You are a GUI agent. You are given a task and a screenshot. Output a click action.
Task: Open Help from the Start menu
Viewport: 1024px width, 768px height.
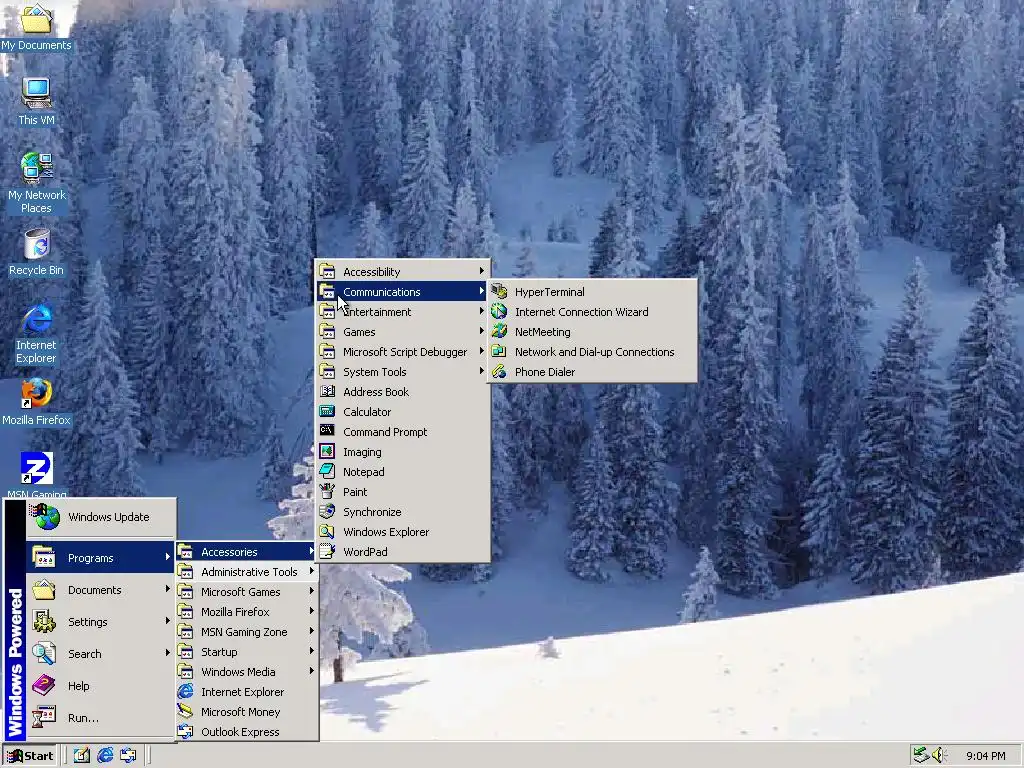coord(101,686)
